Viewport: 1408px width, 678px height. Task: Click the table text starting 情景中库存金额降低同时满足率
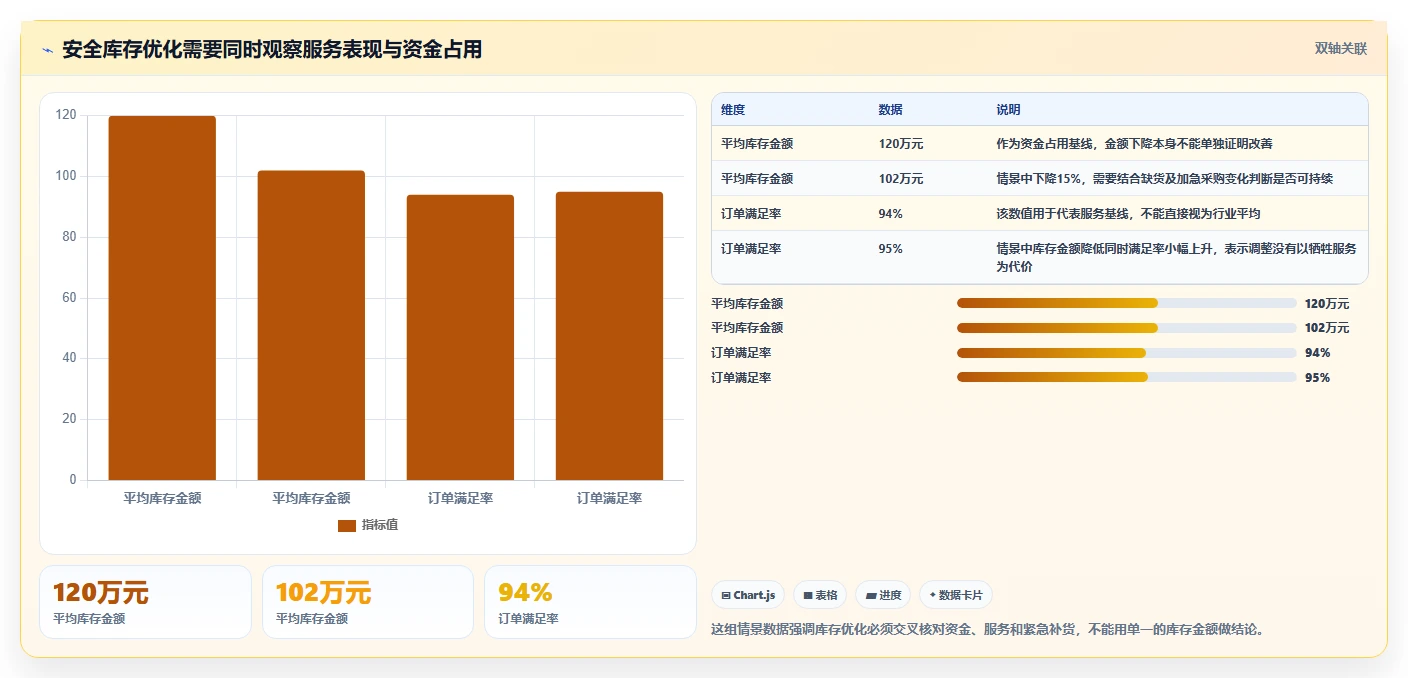pyautogui.click(x=1176, y=258)
